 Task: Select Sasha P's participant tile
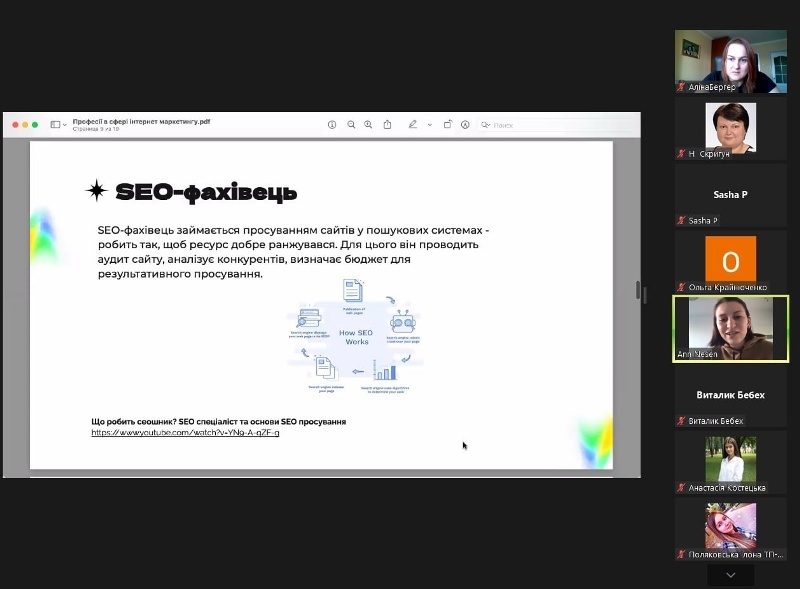[731, 195]
